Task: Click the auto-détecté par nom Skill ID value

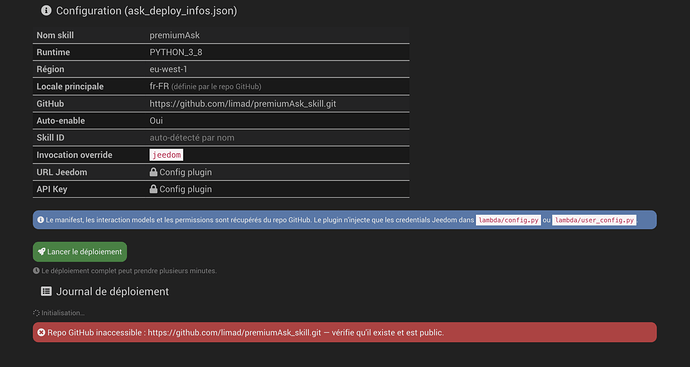Action: pos(192,138)
